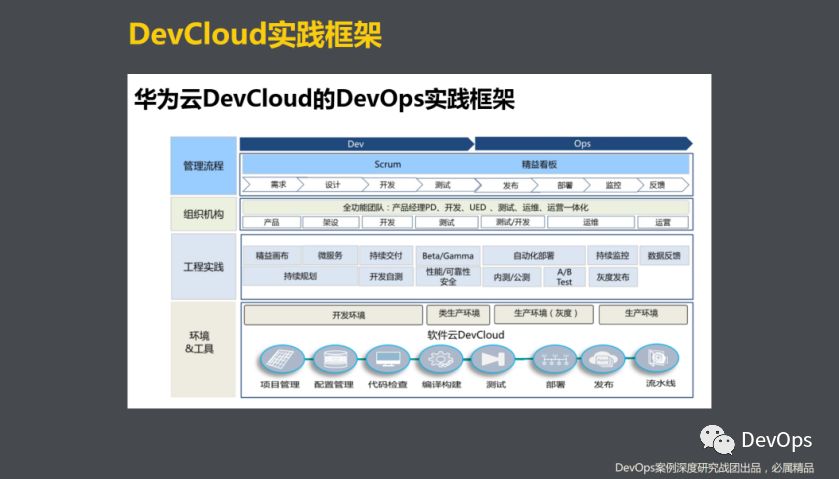
Task: Click the 发布 chevron in the process stages row
Action: pyautogui.click(x=507, y=185)
